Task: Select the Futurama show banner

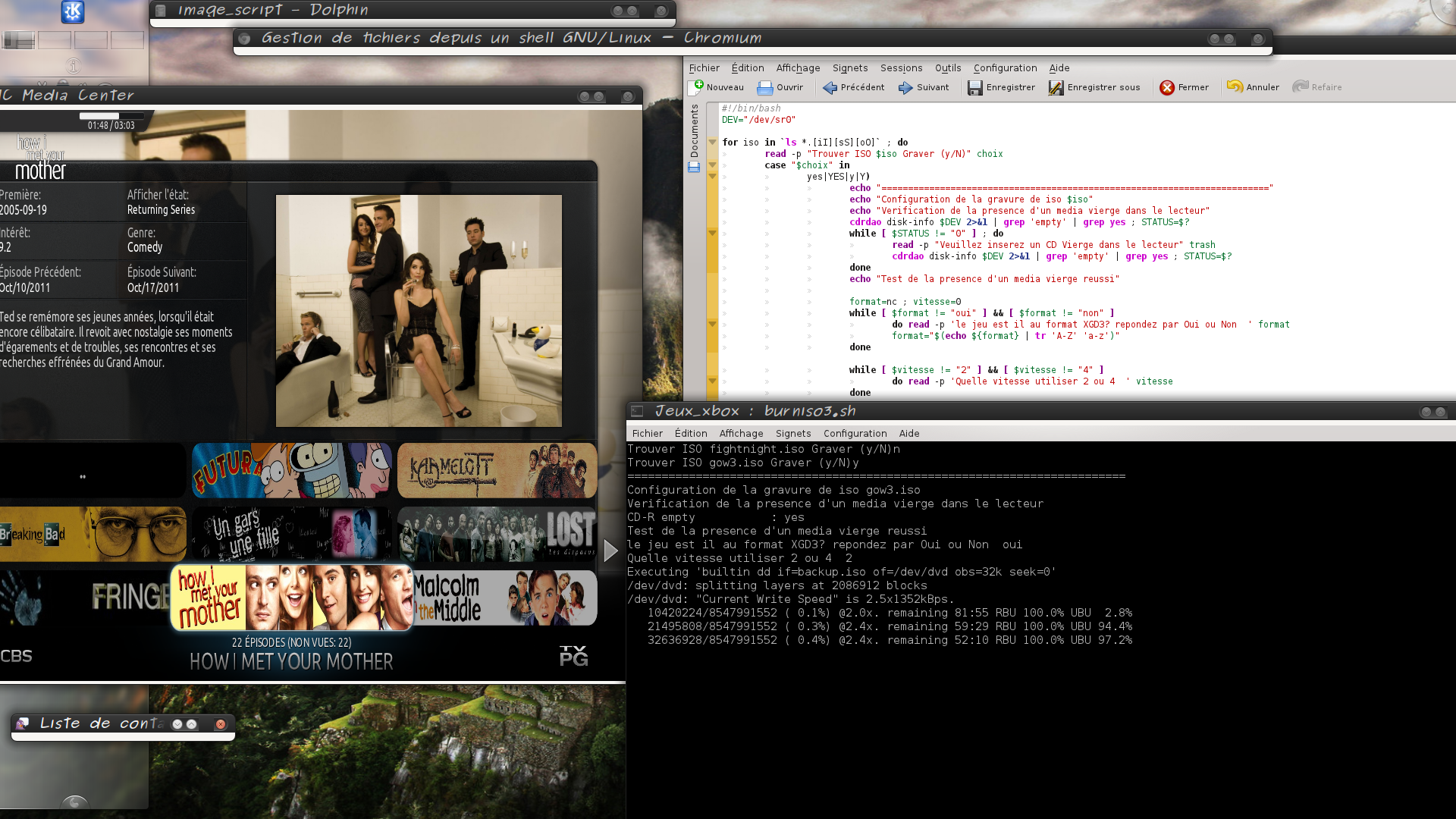Action: pyautogui.click(x=292, y=471)
